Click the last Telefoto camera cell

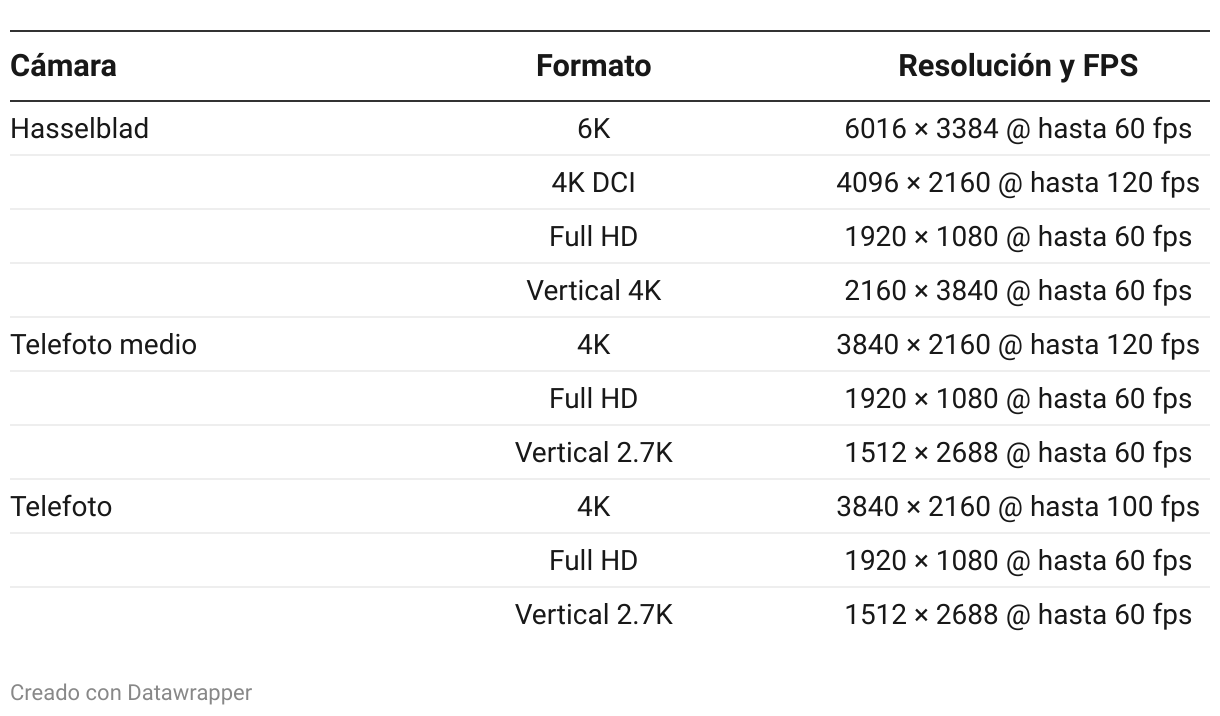coord(61,507)
